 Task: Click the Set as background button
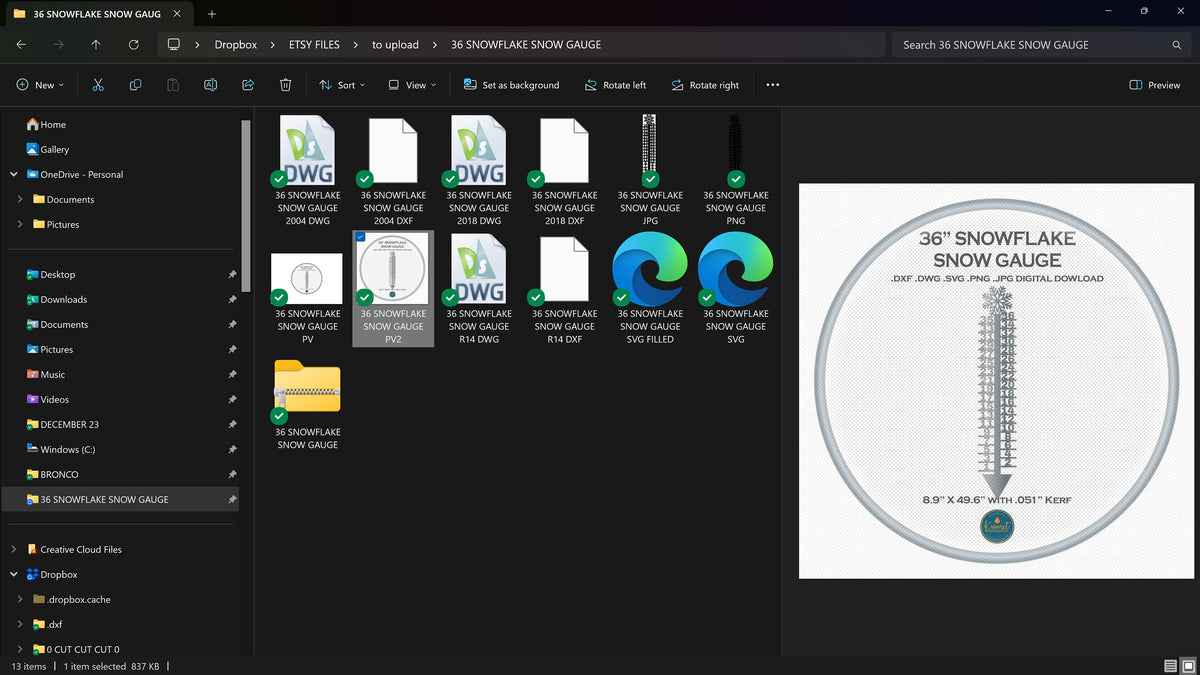pos(511,85)
